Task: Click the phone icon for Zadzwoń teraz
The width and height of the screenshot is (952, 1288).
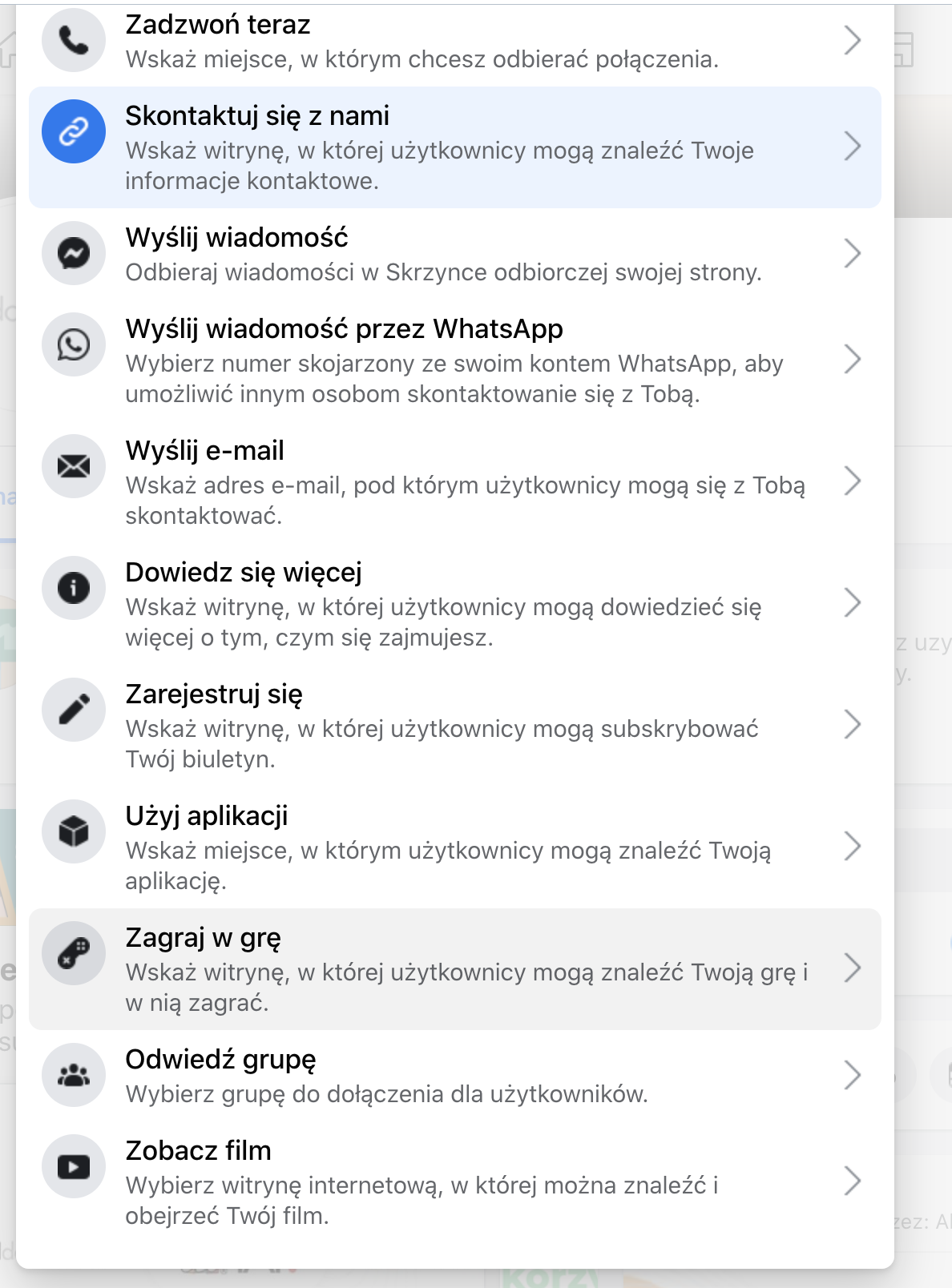Action: click(74, 40)
